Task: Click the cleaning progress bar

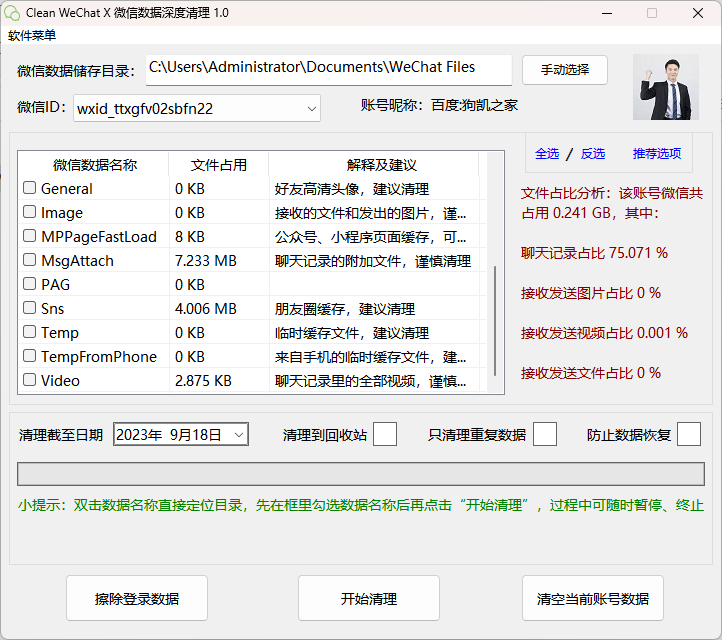Action: pyautogui.click(x=361, y=474)
